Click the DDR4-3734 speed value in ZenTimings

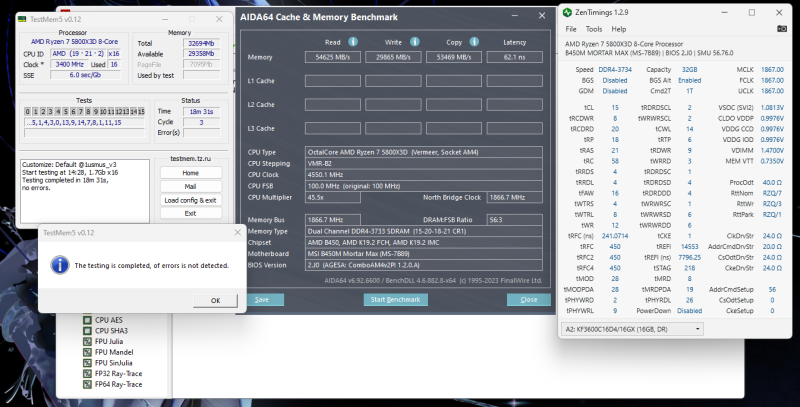coord(615,69)
